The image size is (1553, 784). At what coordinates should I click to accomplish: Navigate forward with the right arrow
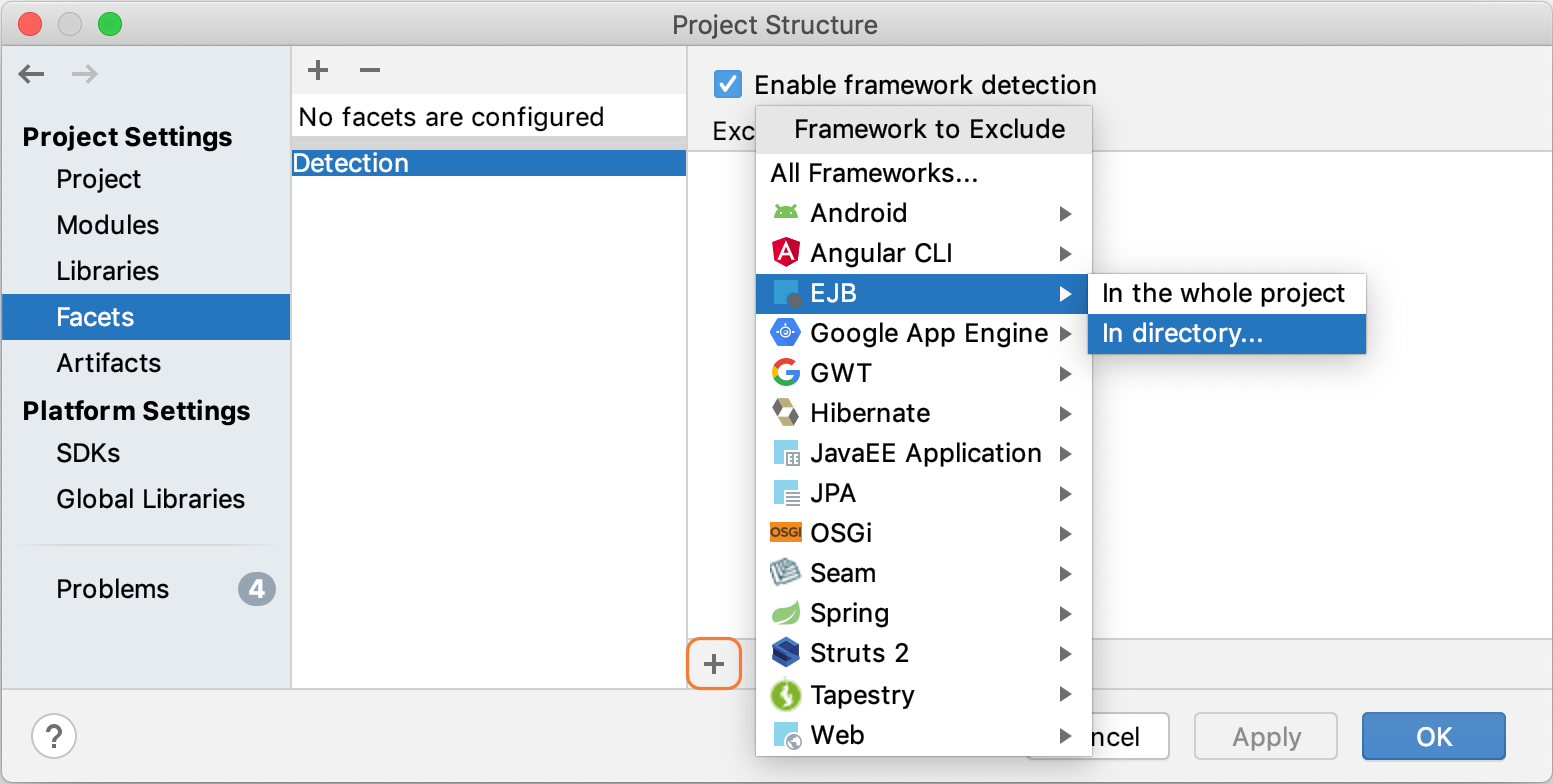(84, 74)
